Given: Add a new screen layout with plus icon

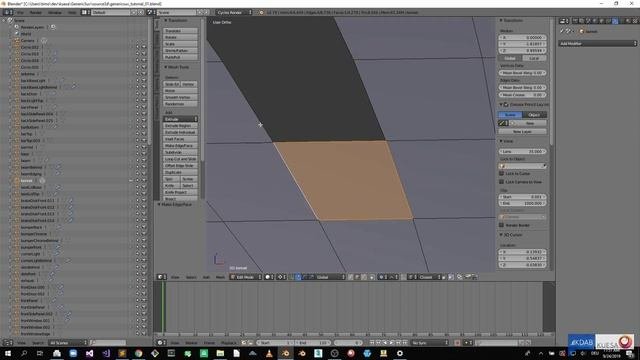Looking at the screenshot, I should [x=133, y=12].
